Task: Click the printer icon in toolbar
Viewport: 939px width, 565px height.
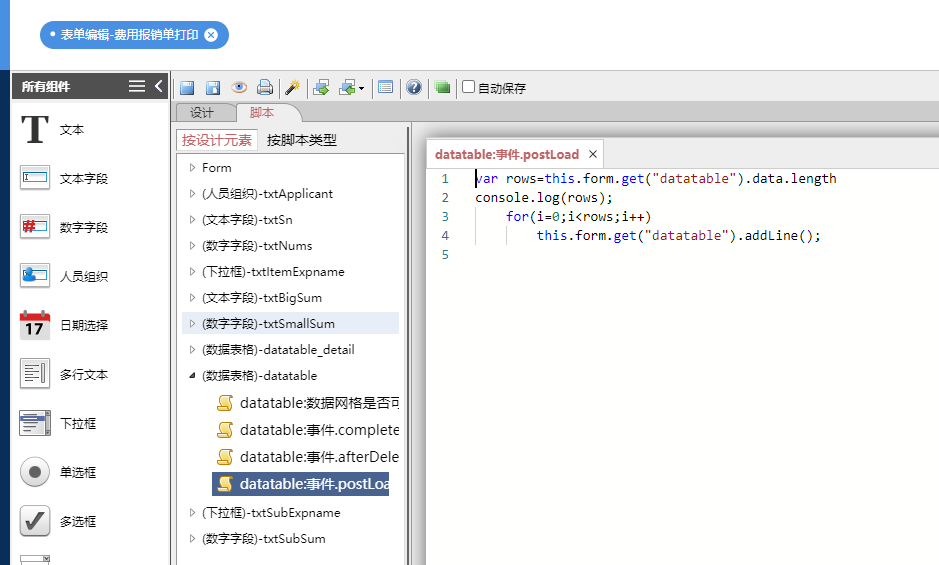Action: (x=265, y=88)
